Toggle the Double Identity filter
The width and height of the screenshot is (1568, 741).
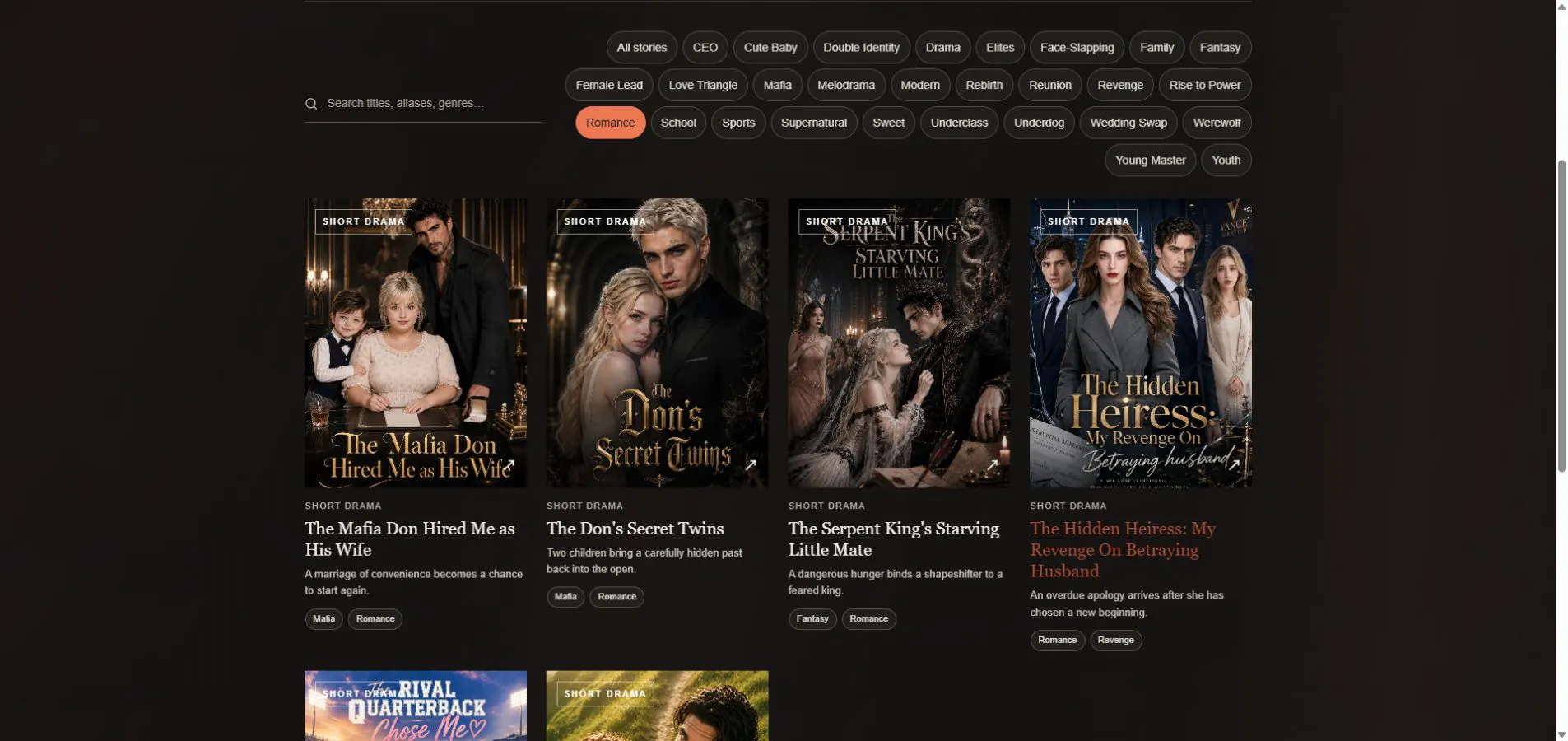point(861,48)
